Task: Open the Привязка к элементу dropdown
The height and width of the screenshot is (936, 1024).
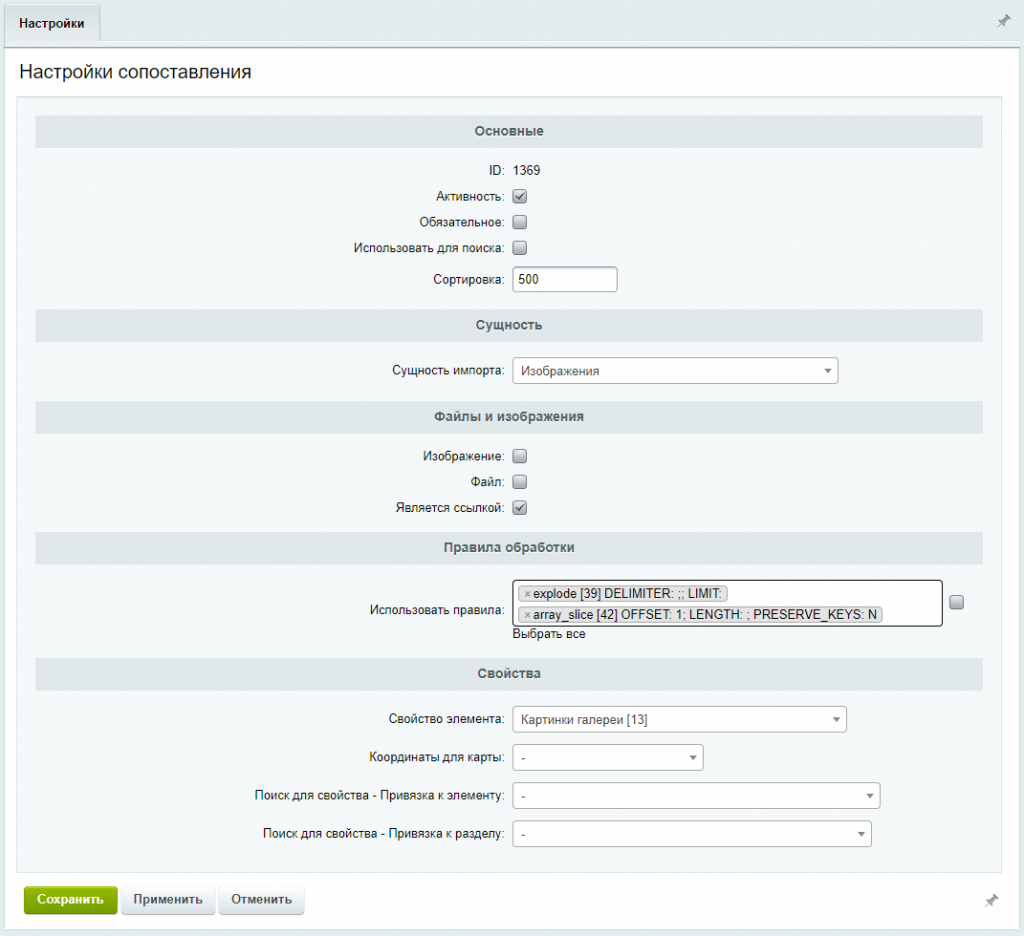Action: pyautogui.click(x=696, y=796)
